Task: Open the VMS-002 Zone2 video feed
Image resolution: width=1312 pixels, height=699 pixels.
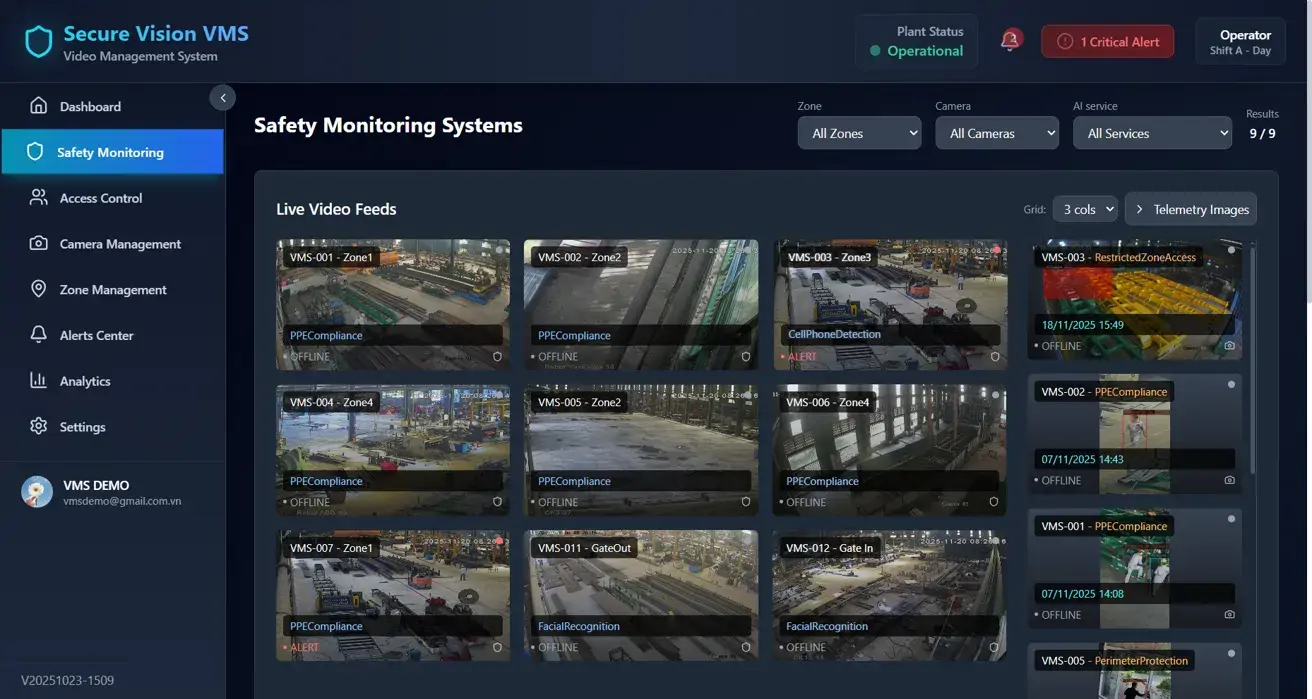Action: 641,304
